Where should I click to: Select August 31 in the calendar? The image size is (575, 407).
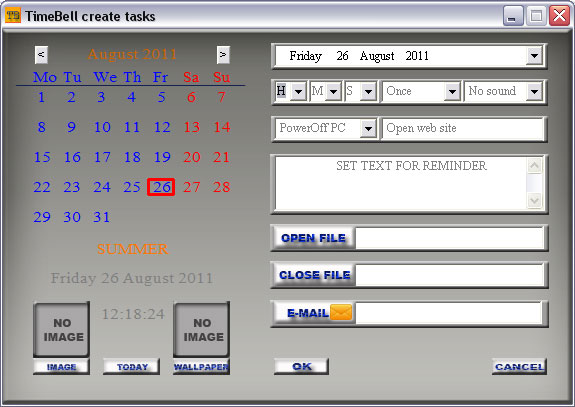point(102,217)
